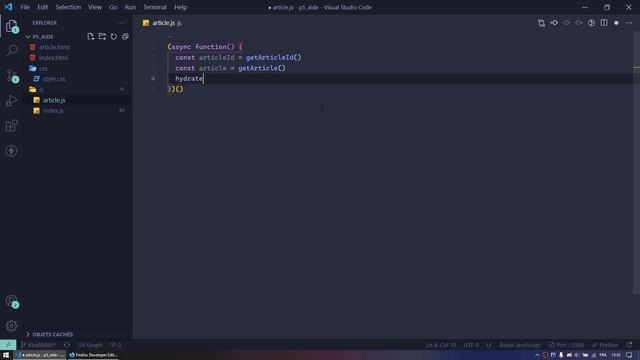This screenshot has width=640, height=360.
Task: Show hidden system tray icons chevron
Action: 537,355
